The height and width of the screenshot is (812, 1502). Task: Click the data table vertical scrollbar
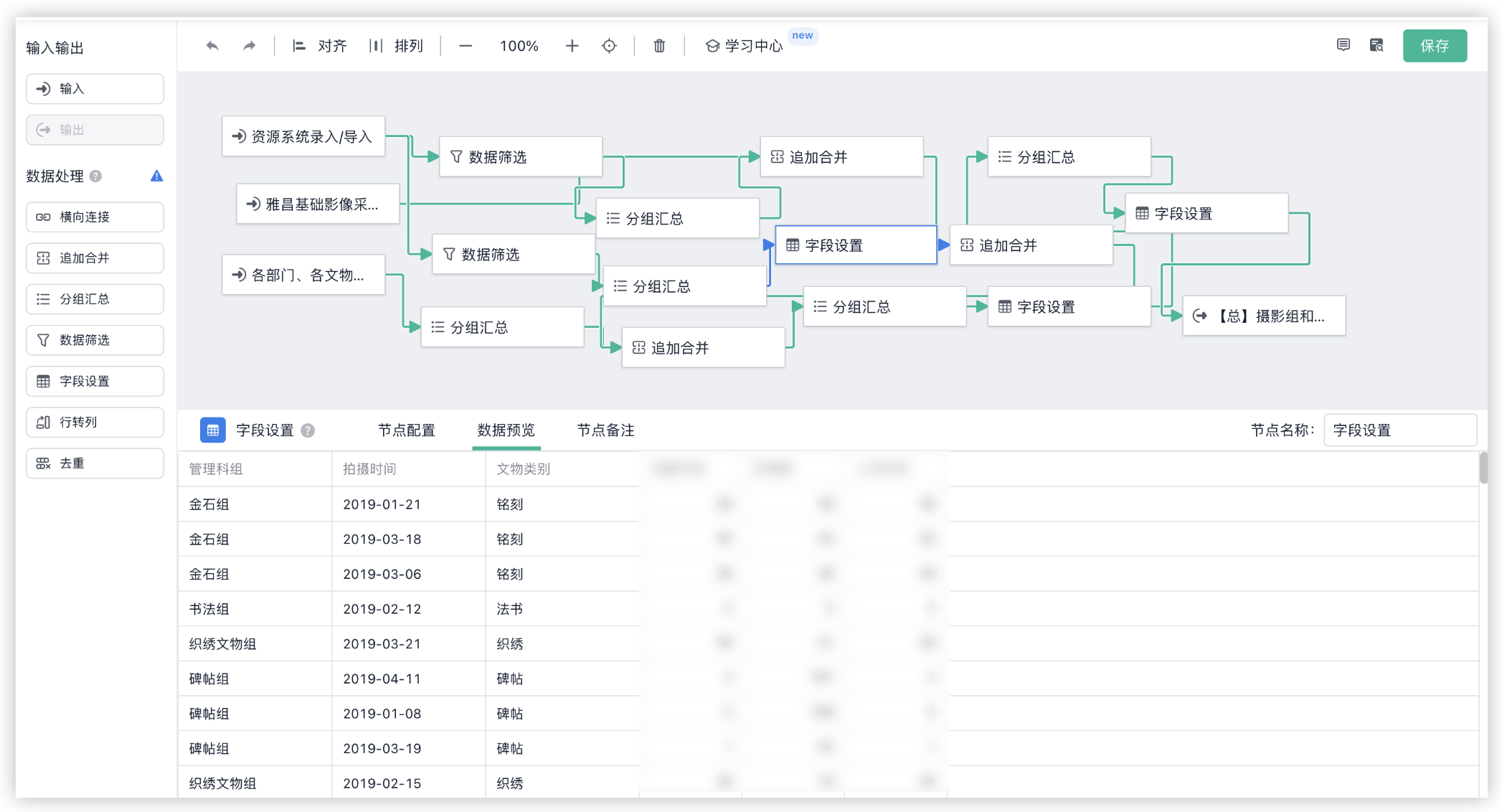point(1483,469)
